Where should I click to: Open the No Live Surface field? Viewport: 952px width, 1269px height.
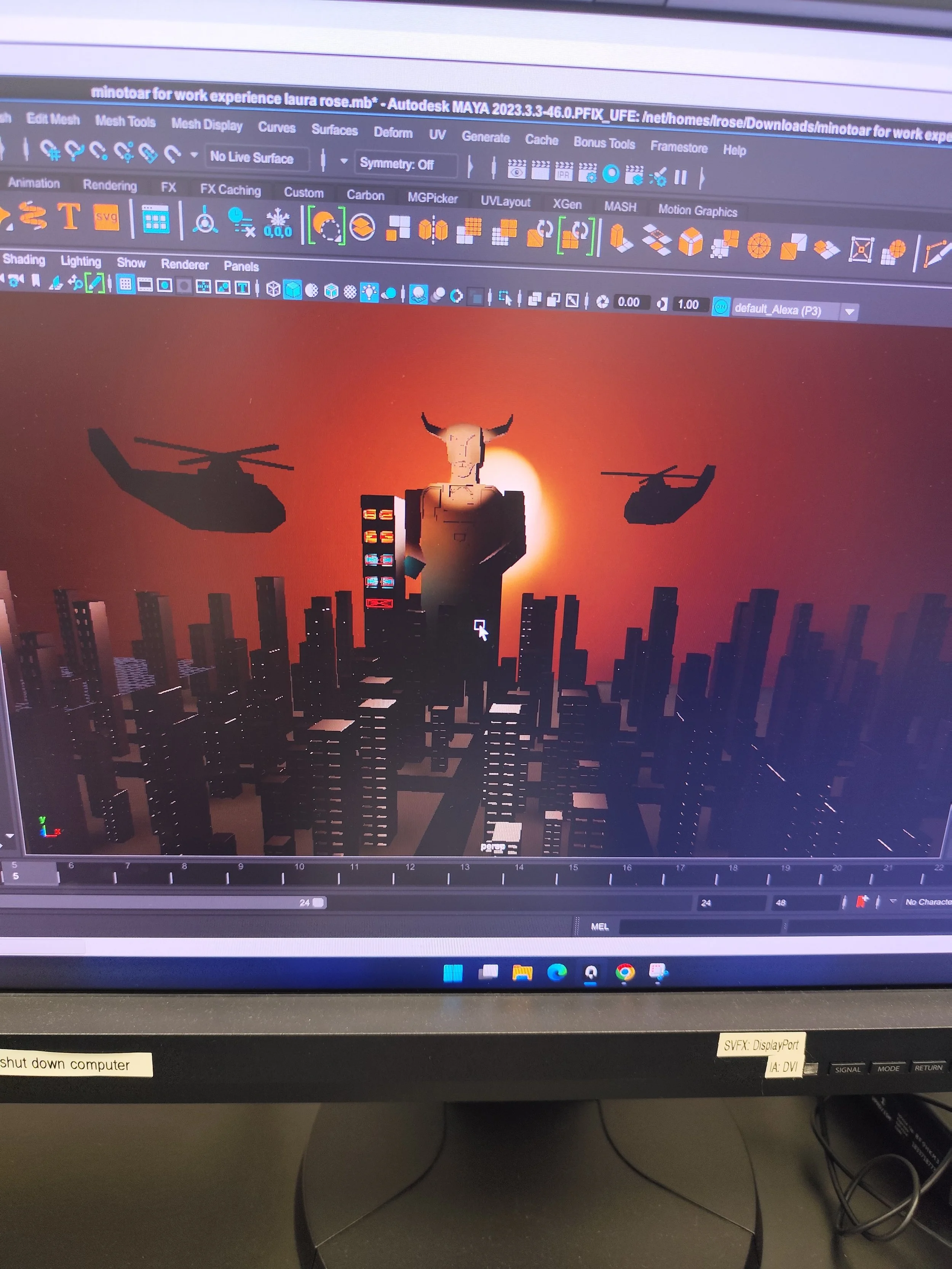tap(256, 158)
